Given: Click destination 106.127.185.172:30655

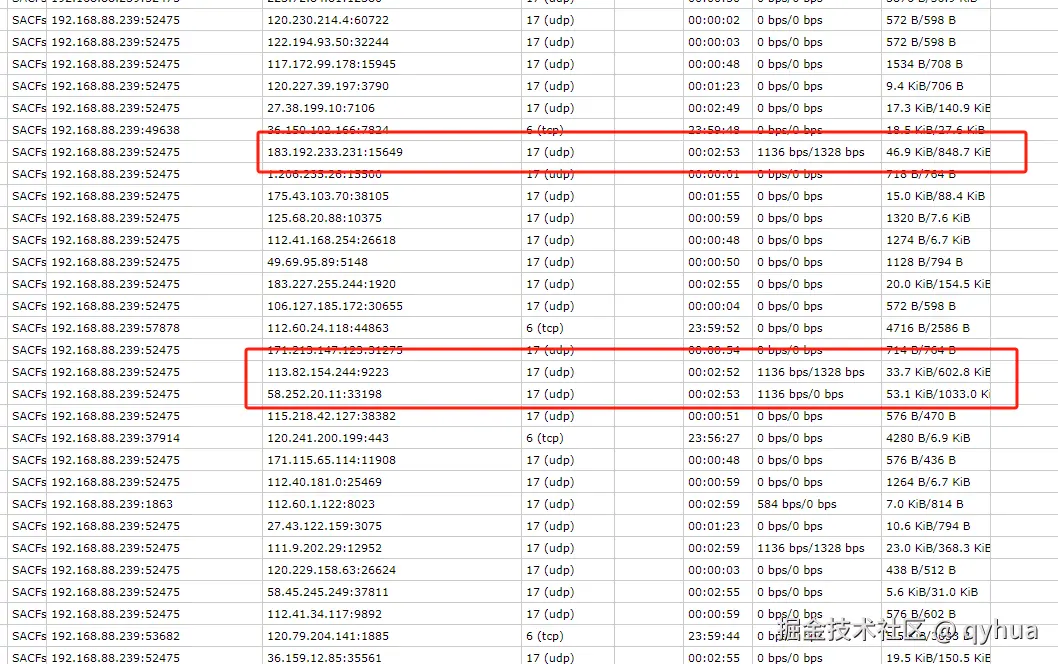Looking at the screenshot, I should pos(335,306).
